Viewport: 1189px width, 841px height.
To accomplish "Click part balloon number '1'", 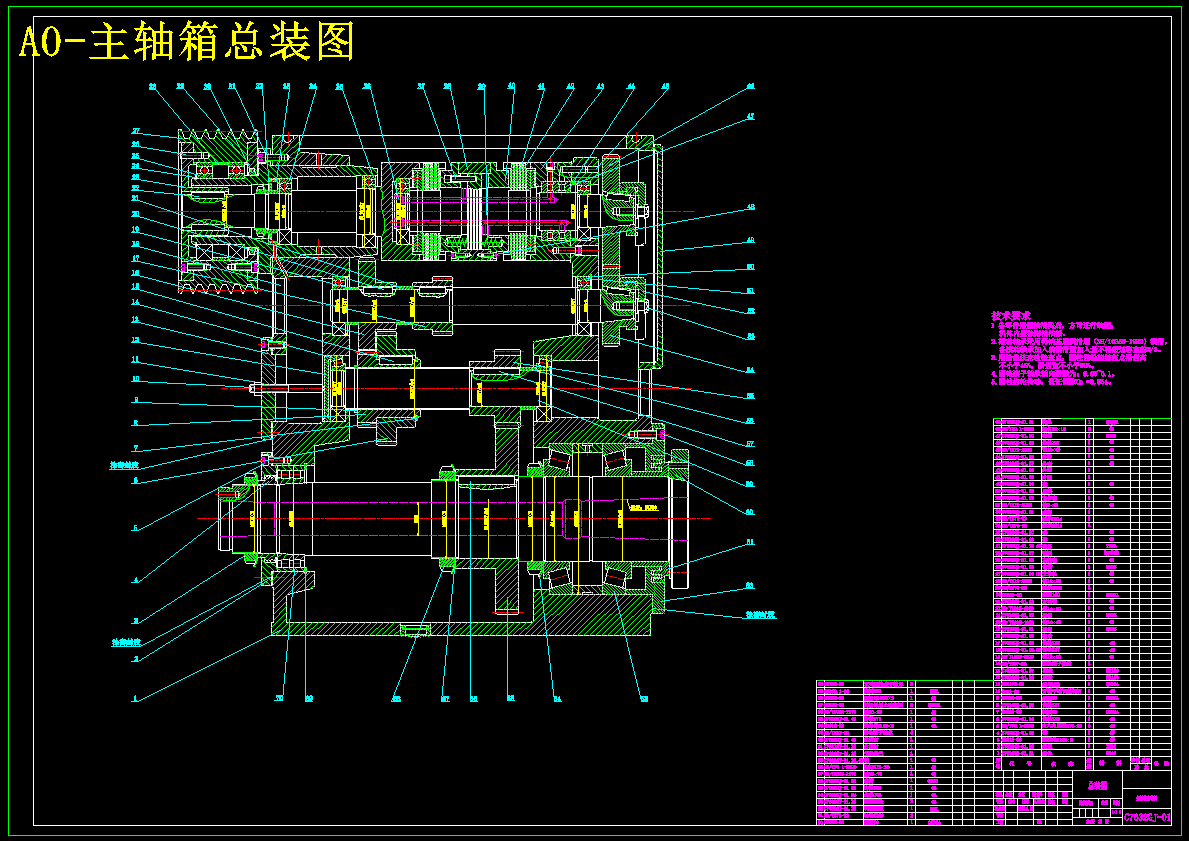I will tap(135, 698).
